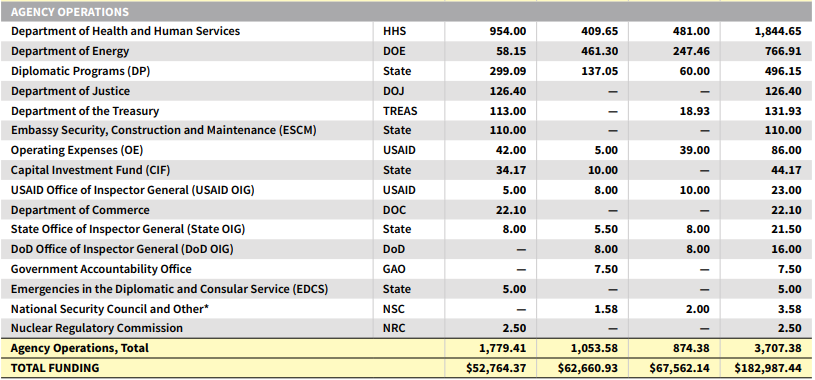The width and height of the screenshot is (815, 380).
Task: Click the DOE agency abbreviation cell
Action: [394, 51]
